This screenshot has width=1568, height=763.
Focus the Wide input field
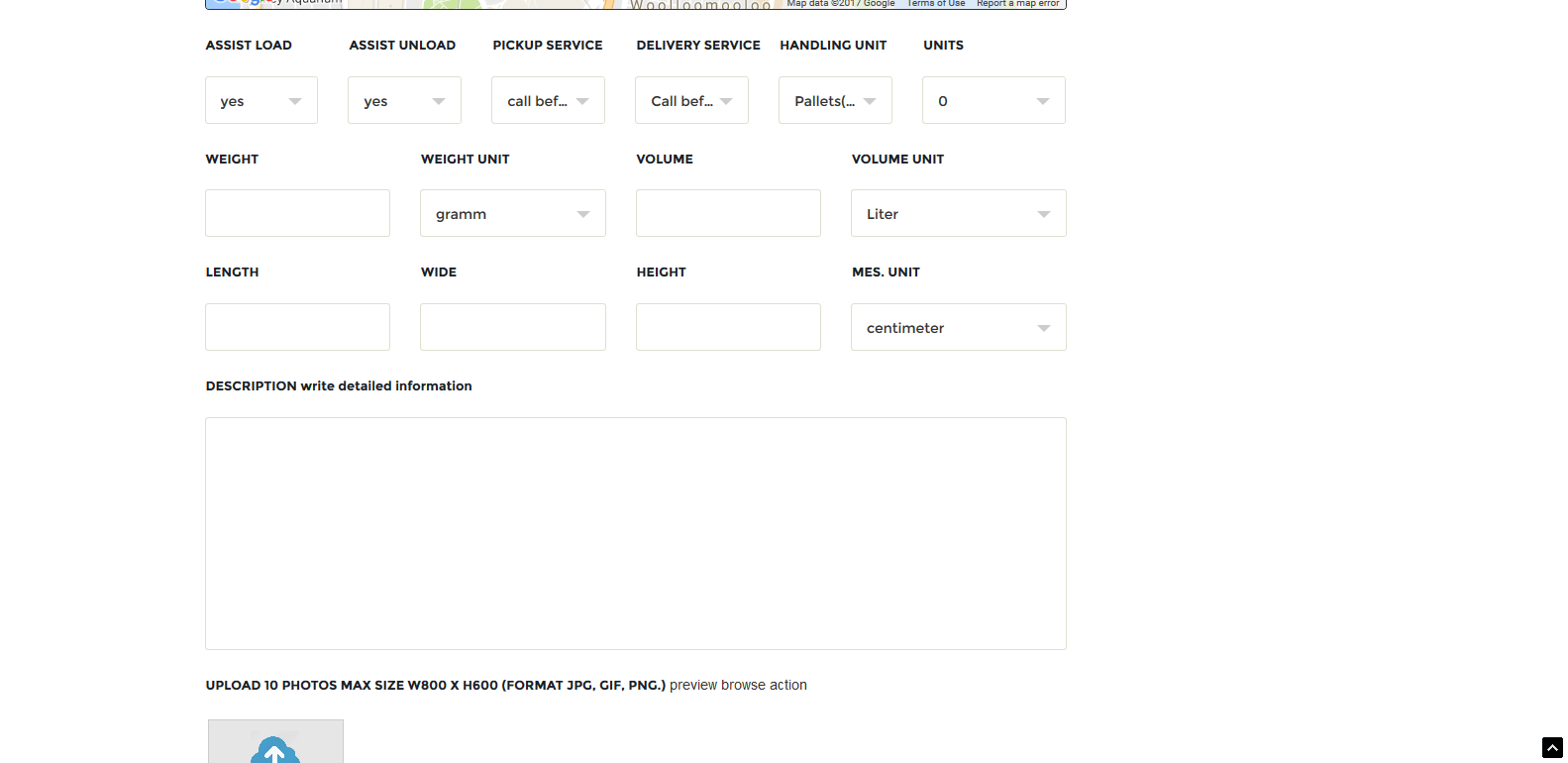click(x=512, y=328)
